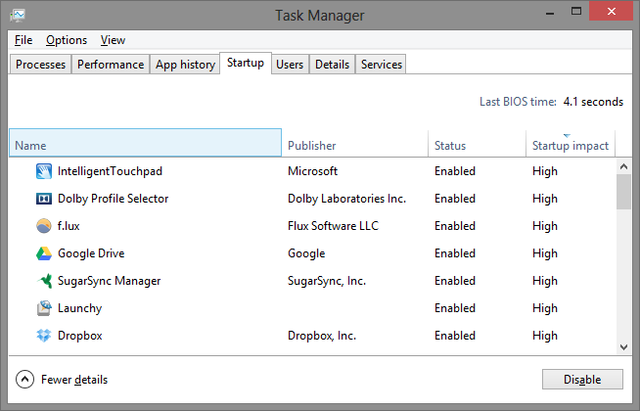This screenshot has height=411, width=640.
Task: Select the Dolby Profile Selector entry
Action: (x=113, y=199)
